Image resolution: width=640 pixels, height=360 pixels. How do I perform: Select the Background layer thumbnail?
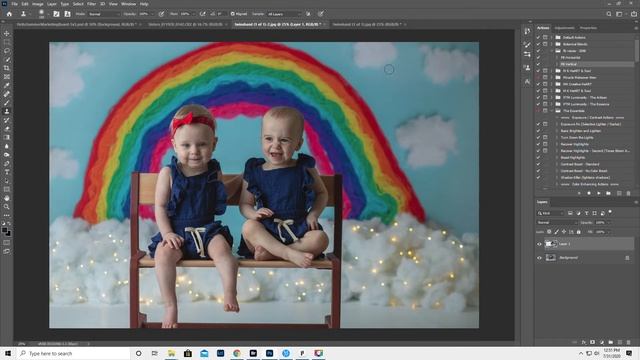point(551,258)
